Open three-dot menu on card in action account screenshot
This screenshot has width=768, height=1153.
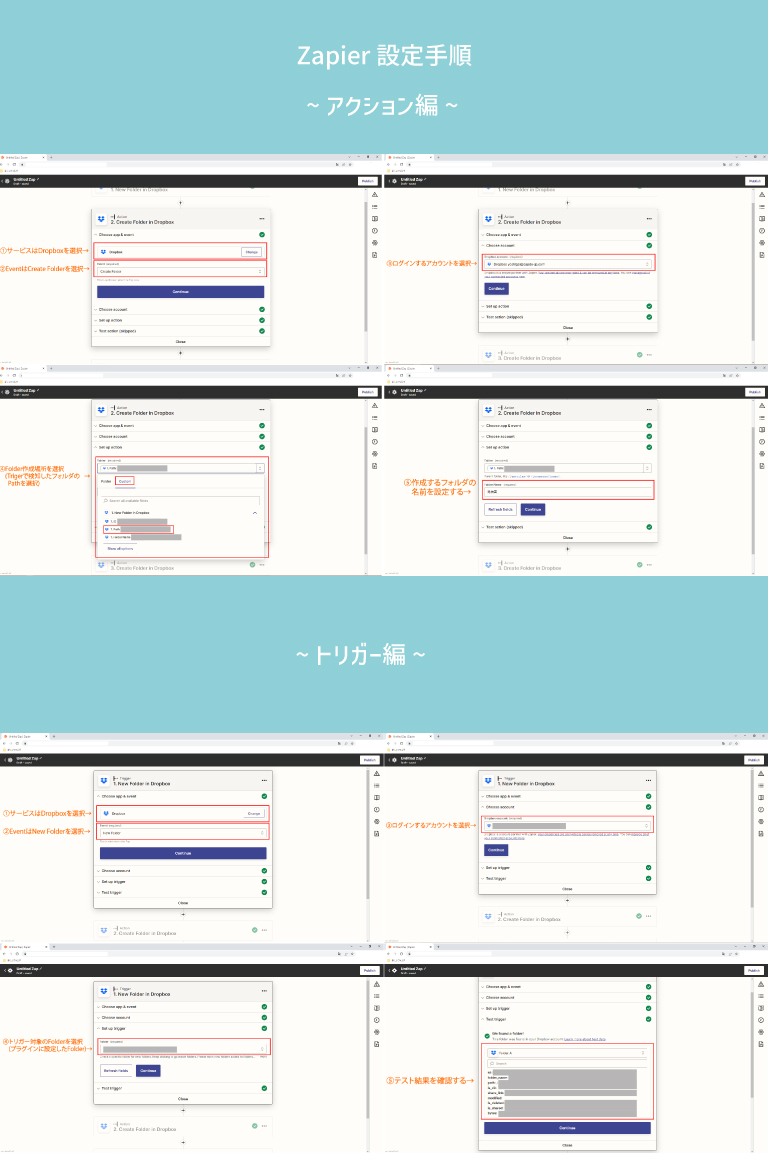(649, 219)
